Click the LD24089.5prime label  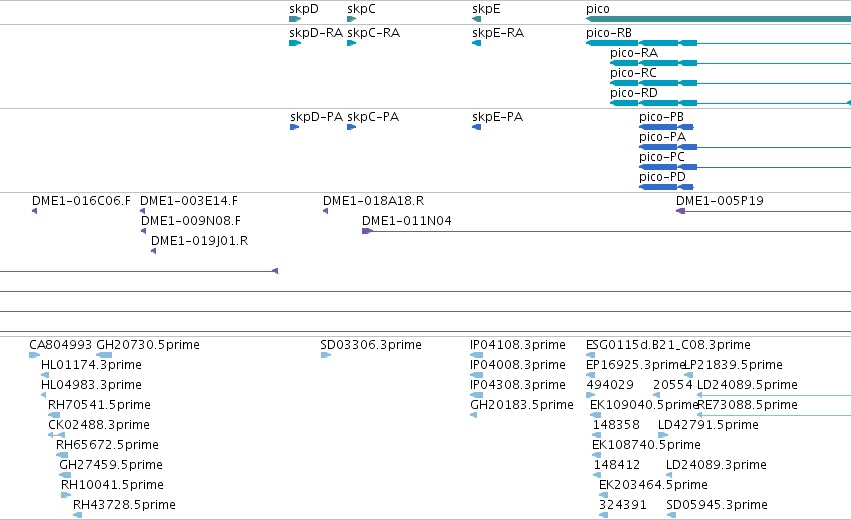pos(747,385)
